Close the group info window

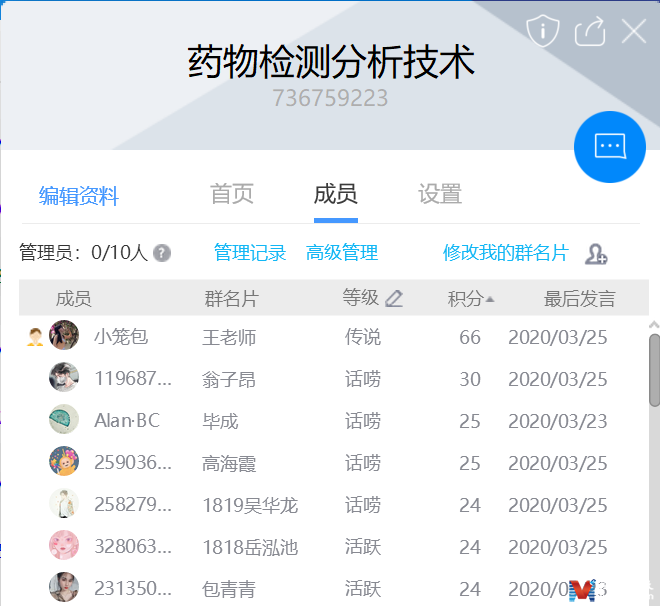tap(634, 31)
